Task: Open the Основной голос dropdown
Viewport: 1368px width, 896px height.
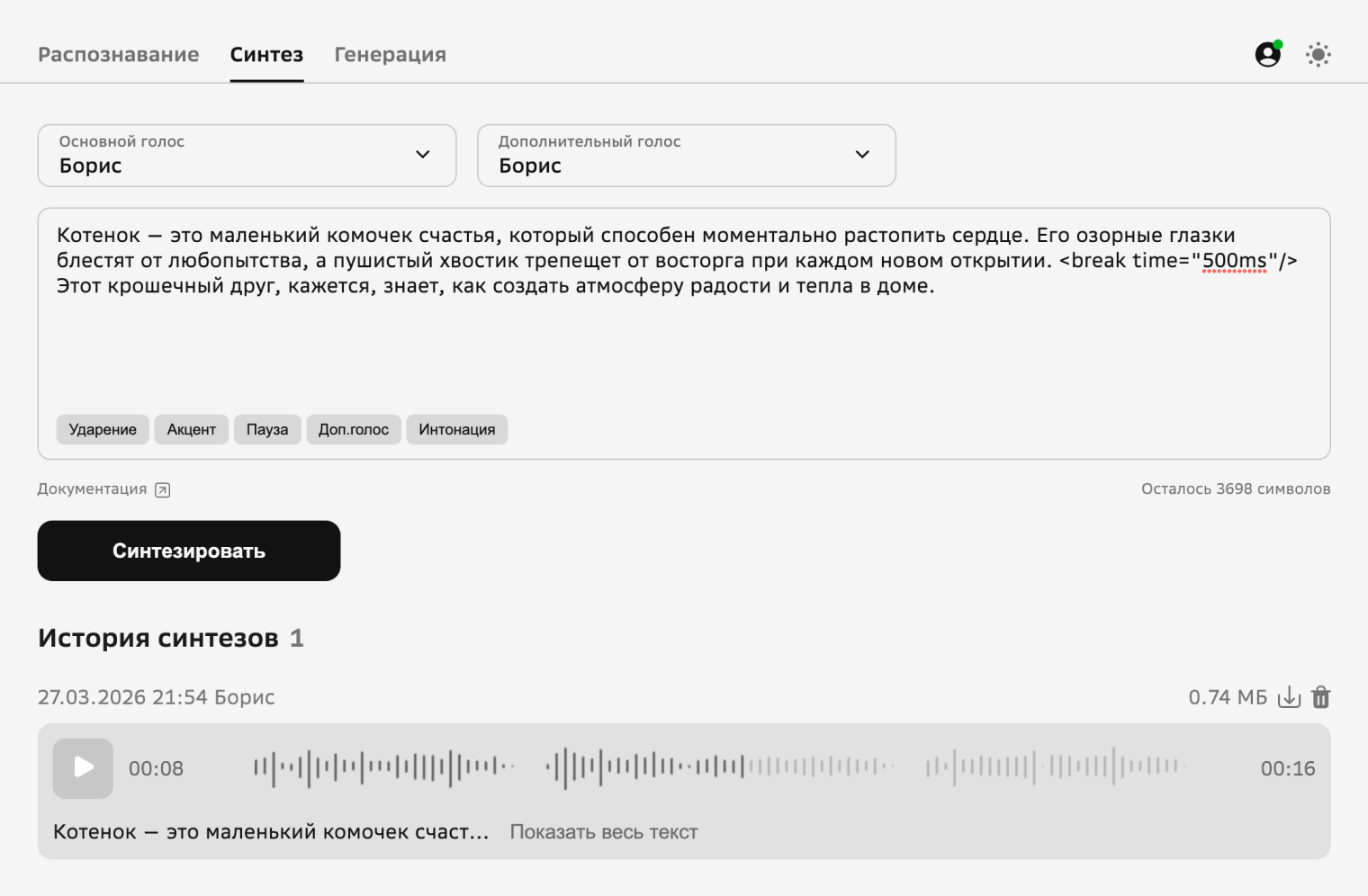Action: [247, 156]
